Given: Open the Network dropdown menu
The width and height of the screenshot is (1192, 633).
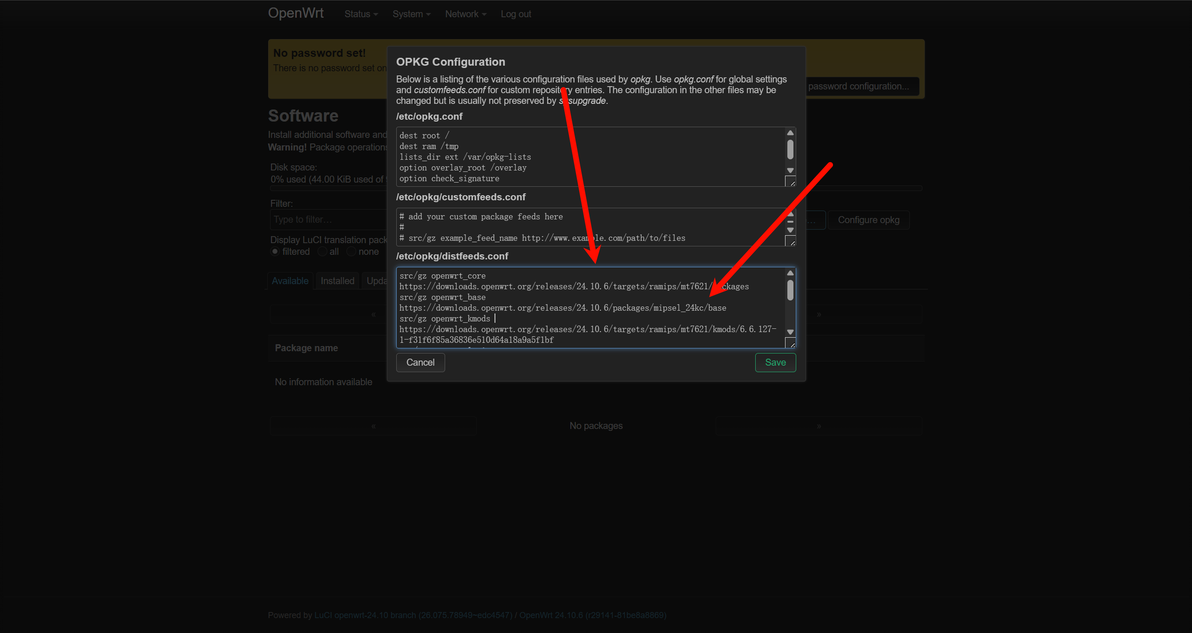Looking at the screenshot, I should coord(466,14).
